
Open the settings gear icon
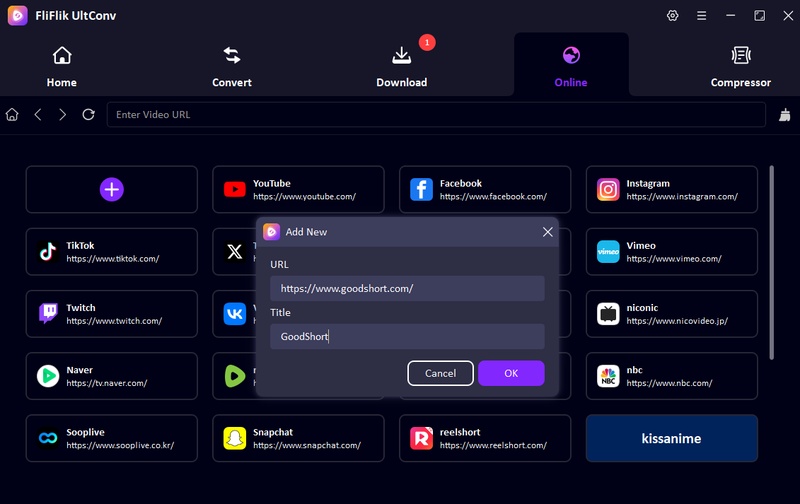pos(672,16)
